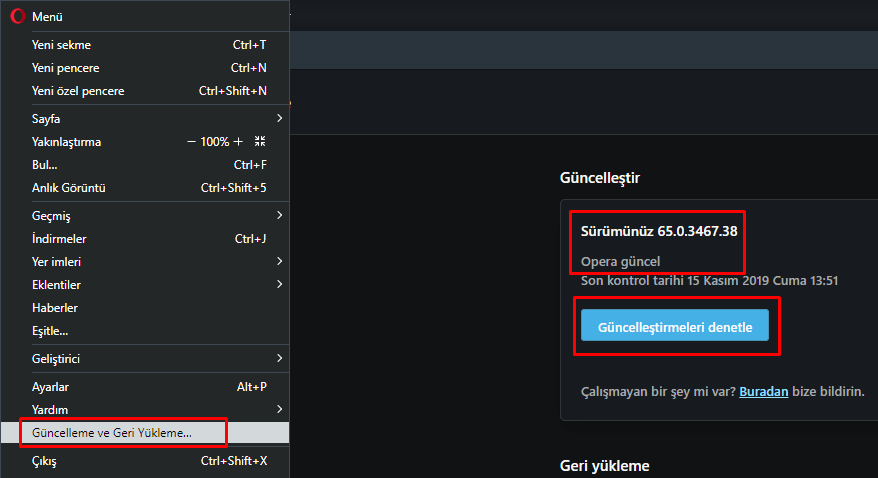Follow the Buradan report link
Image resolution: width=878 pixels, height=478 pixels.
tap(763, 391)
